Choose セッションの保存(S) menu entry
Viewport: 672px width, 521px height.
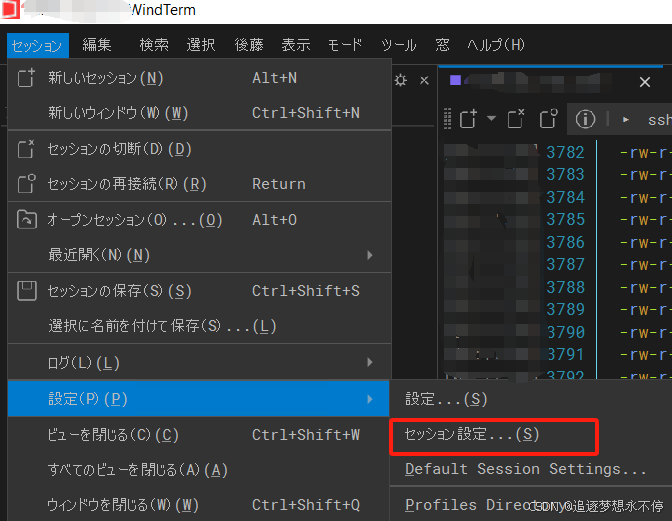pos(200,291)
